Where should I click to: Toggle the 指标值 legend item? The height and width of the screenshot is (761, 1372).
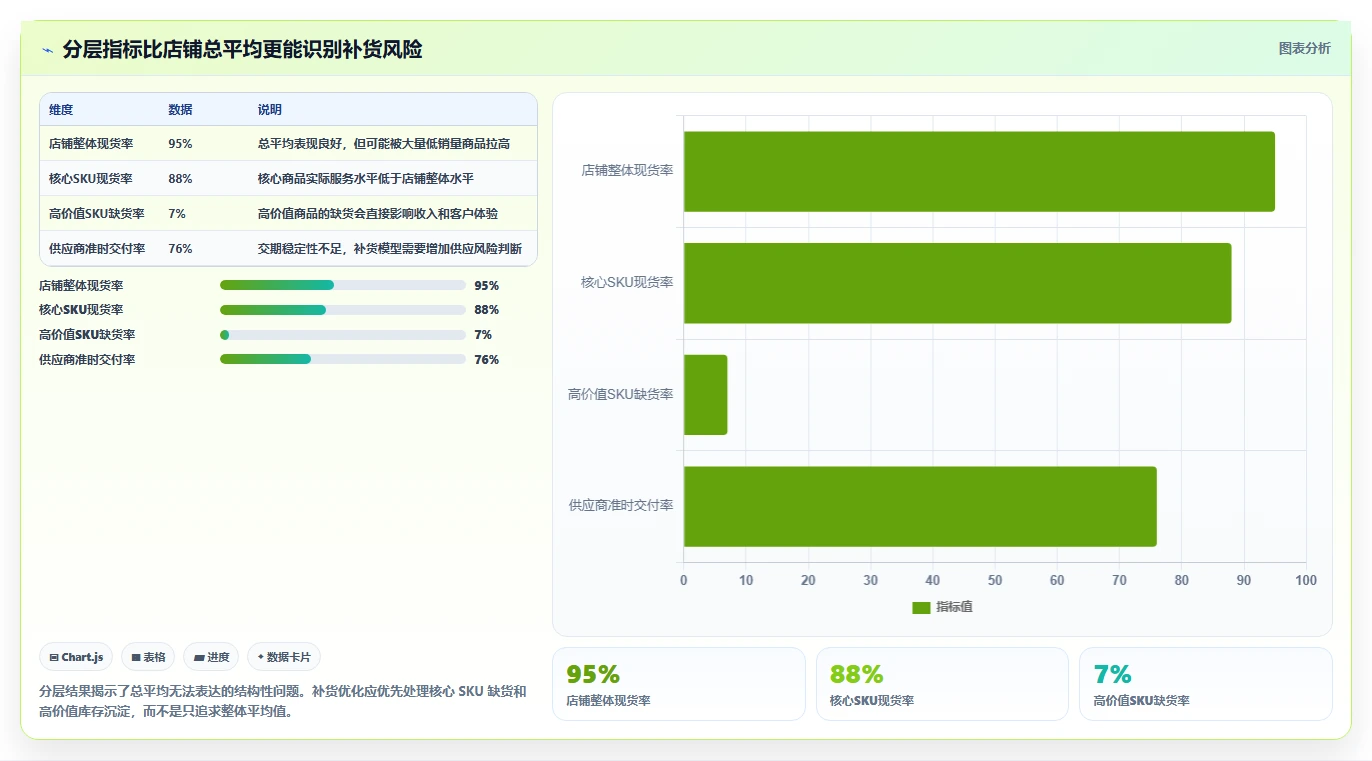coord(942,608)
